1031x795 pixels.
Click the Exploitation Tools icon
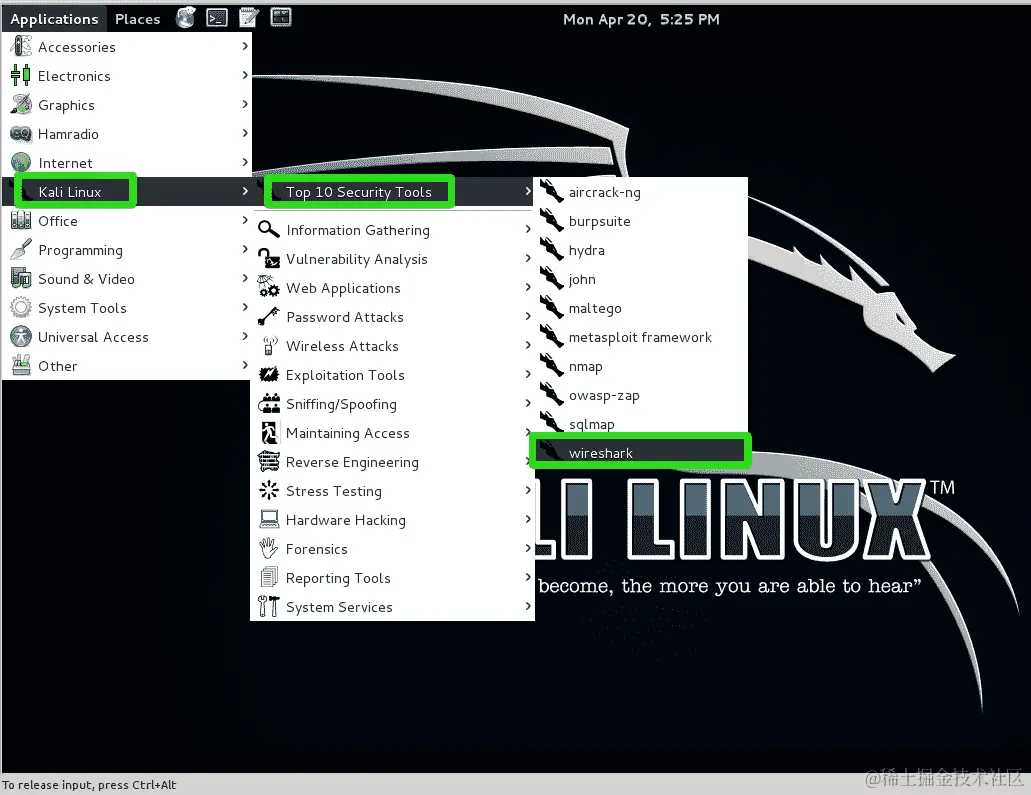pyautogui.click(x=268, y=374)
